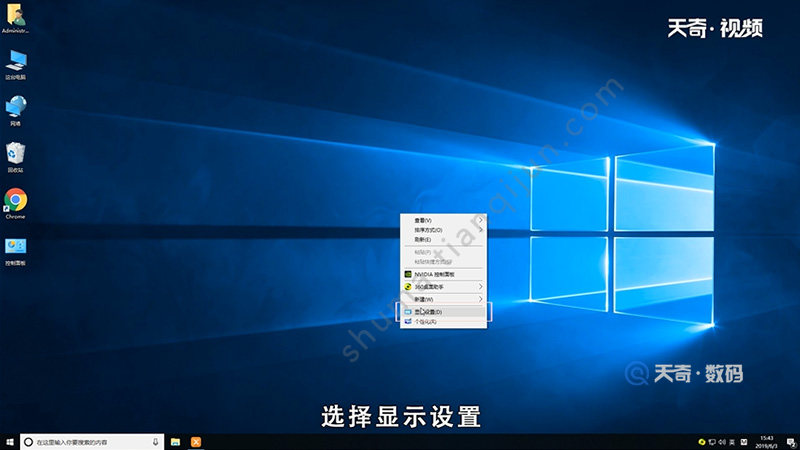Open 新建(W) New submenu
The image size is (800, 450).
pos(443,299)
